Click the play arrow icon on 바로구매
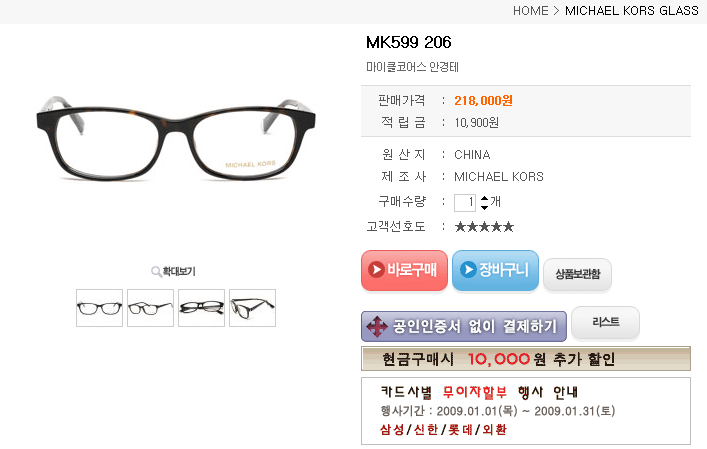707x449 pixels. [x=376, y=270]
